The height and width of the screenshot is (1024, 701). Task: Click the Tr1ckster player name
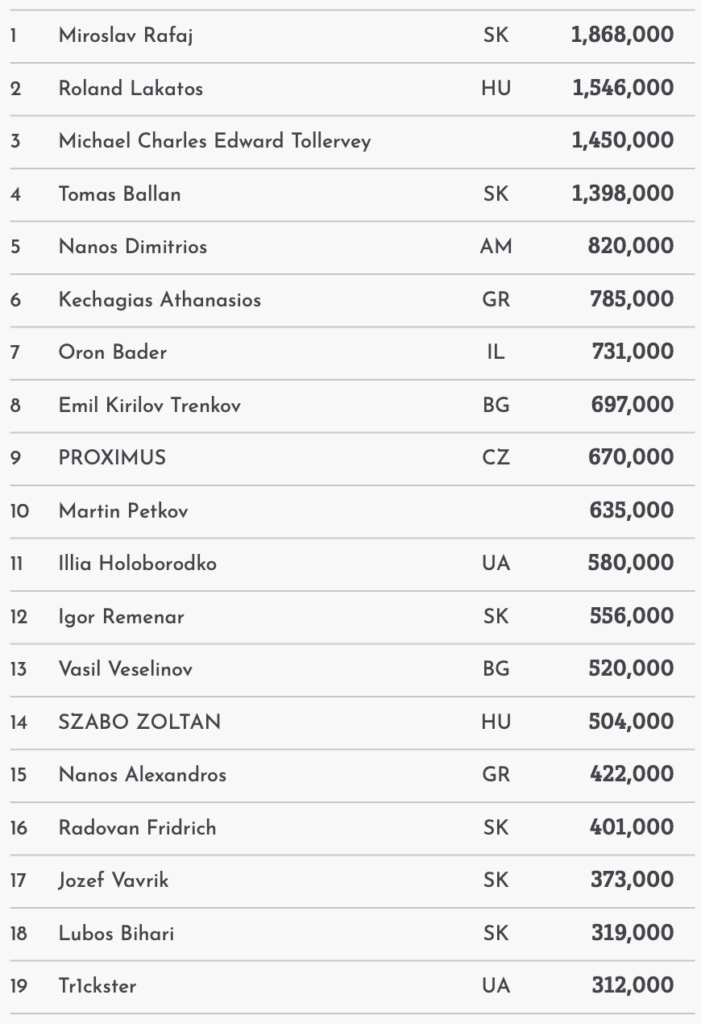[x=97, y=987]
